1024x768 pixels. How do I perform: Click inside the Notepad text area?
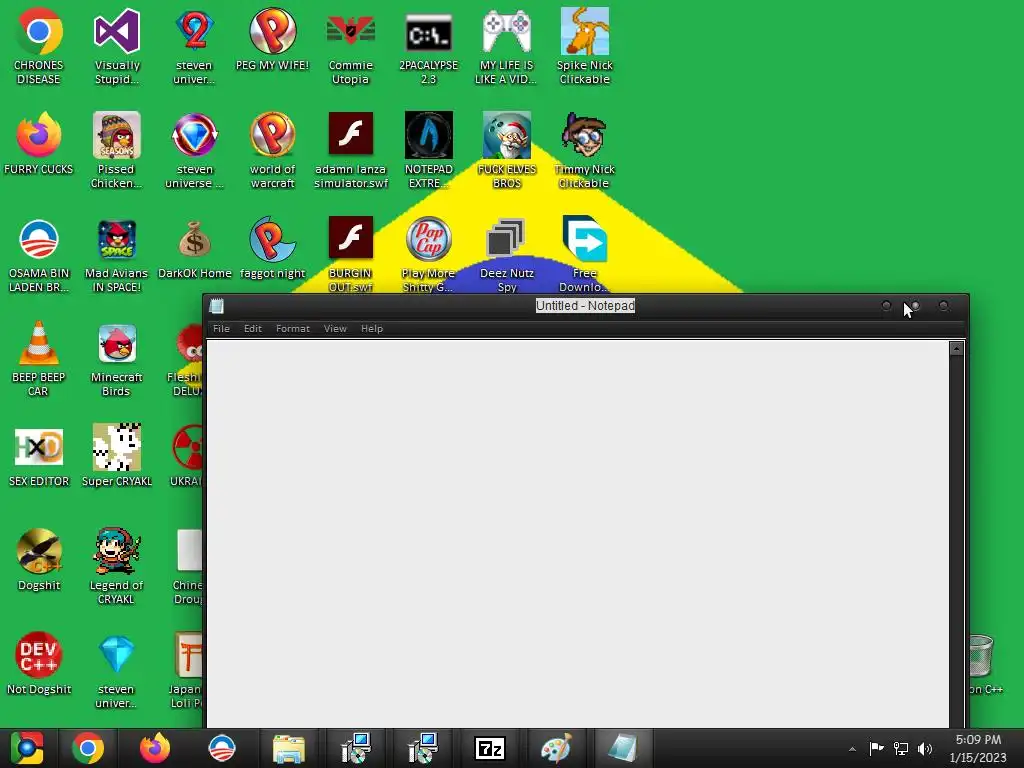(x=577, y=533)
